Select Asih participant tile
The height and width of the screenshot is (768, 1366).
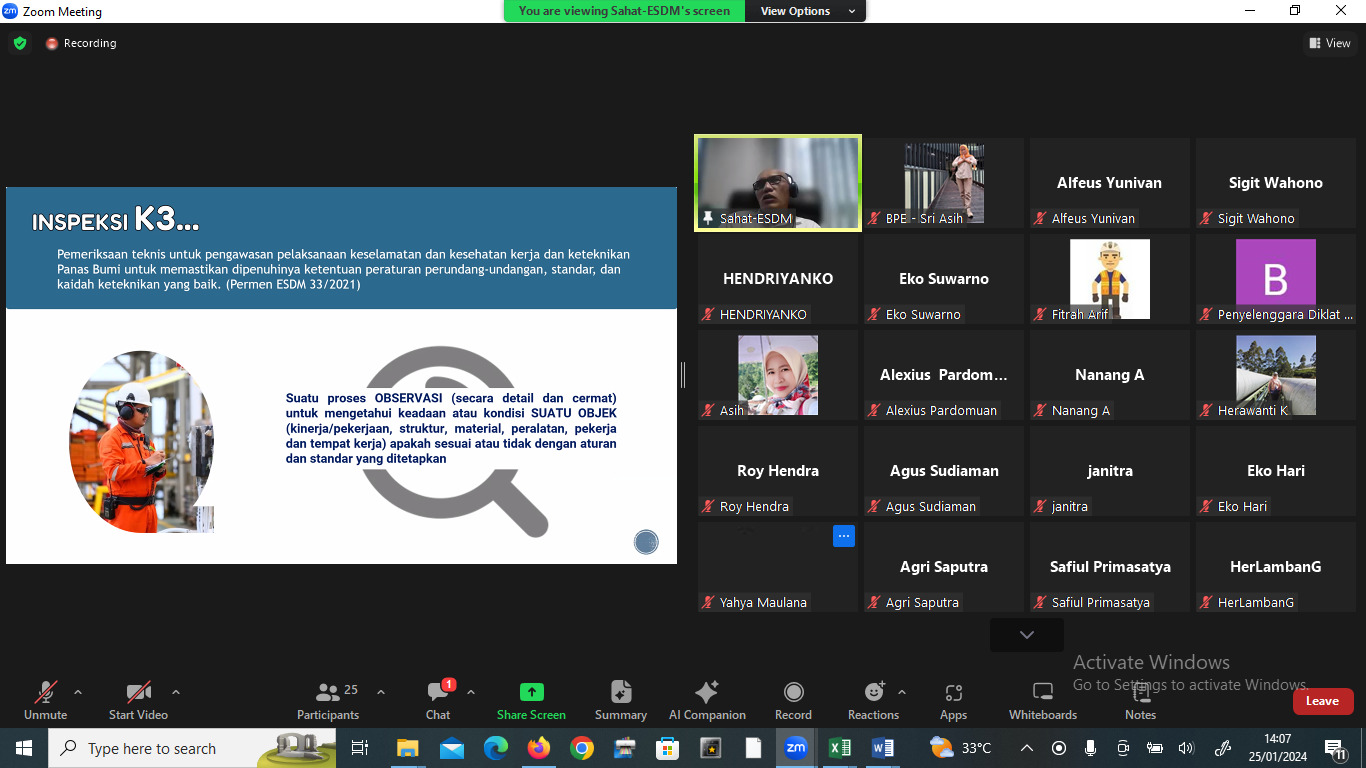tap(778, 375)
